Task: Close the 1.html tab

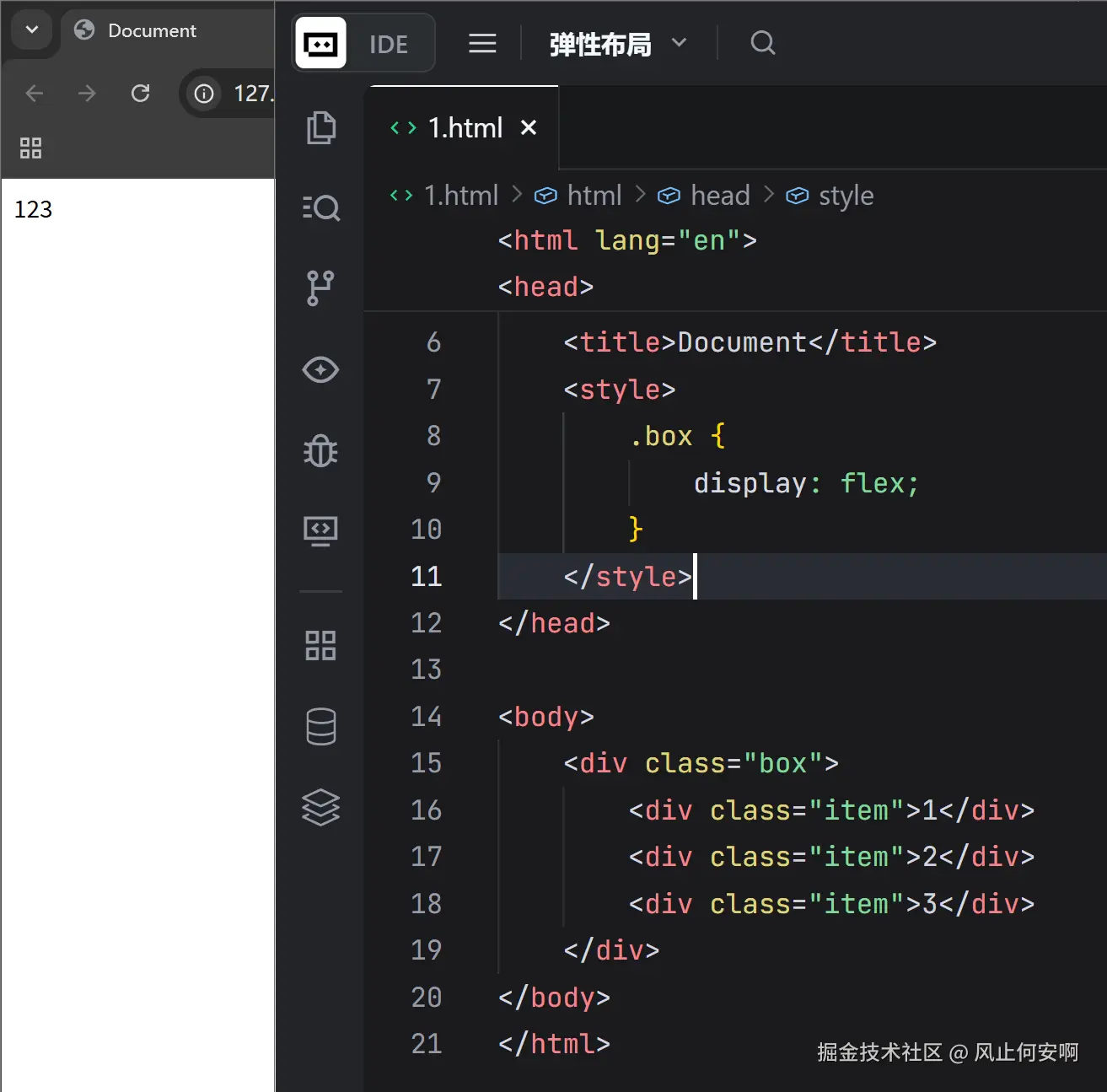Action: [x=529, y=127]
